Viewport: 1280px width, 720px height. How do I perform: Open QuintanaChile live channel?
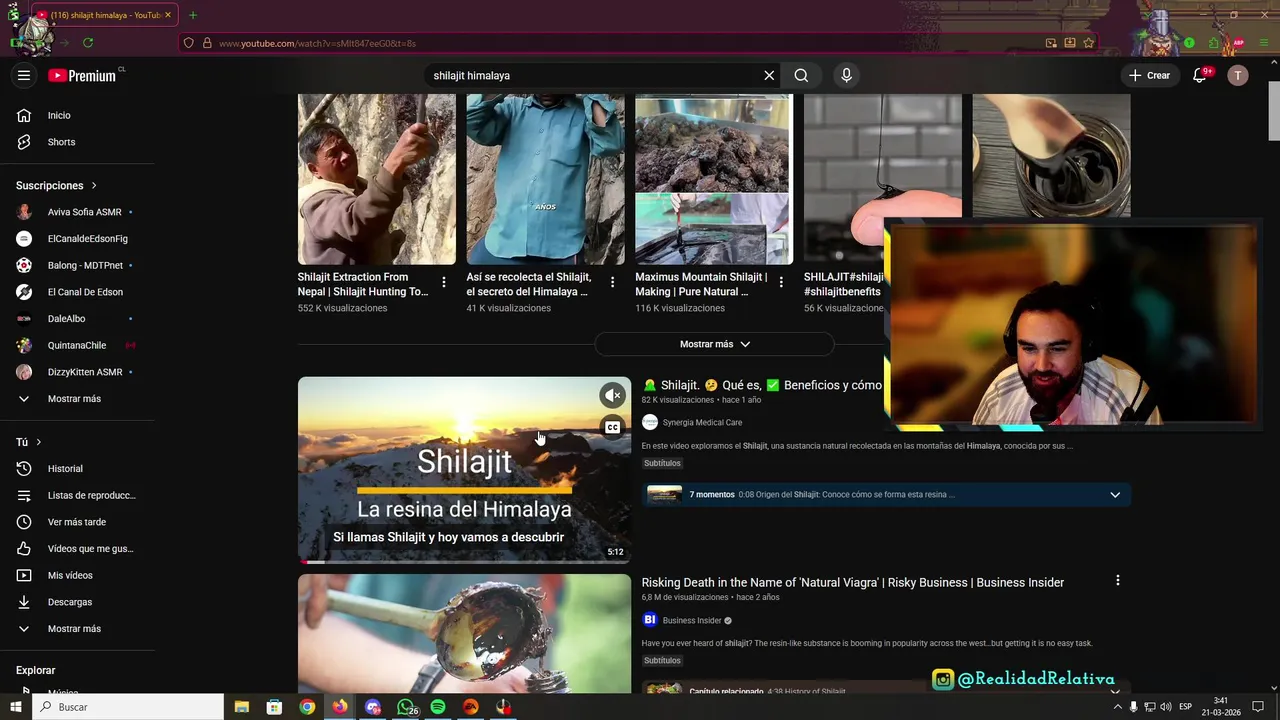[77, 345]
